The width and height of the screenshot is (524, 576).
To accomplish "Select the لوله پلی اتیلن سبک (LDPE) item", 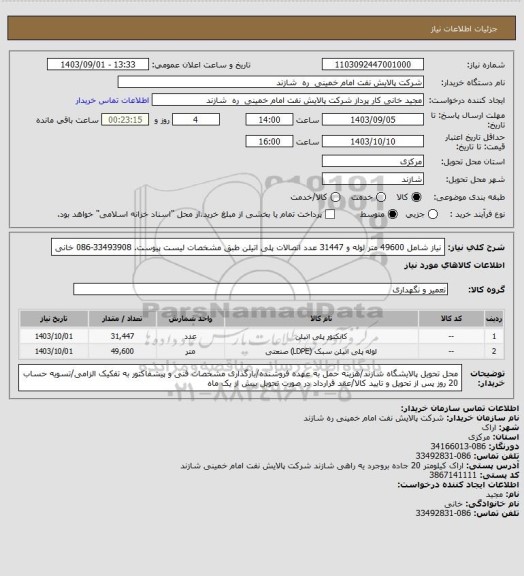I will [x=321, y=351].
